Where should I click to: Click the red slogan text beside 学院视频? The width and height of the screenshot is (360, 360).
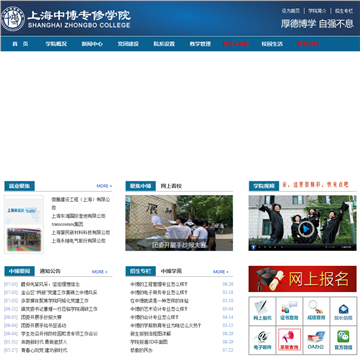tap(315, 184)
